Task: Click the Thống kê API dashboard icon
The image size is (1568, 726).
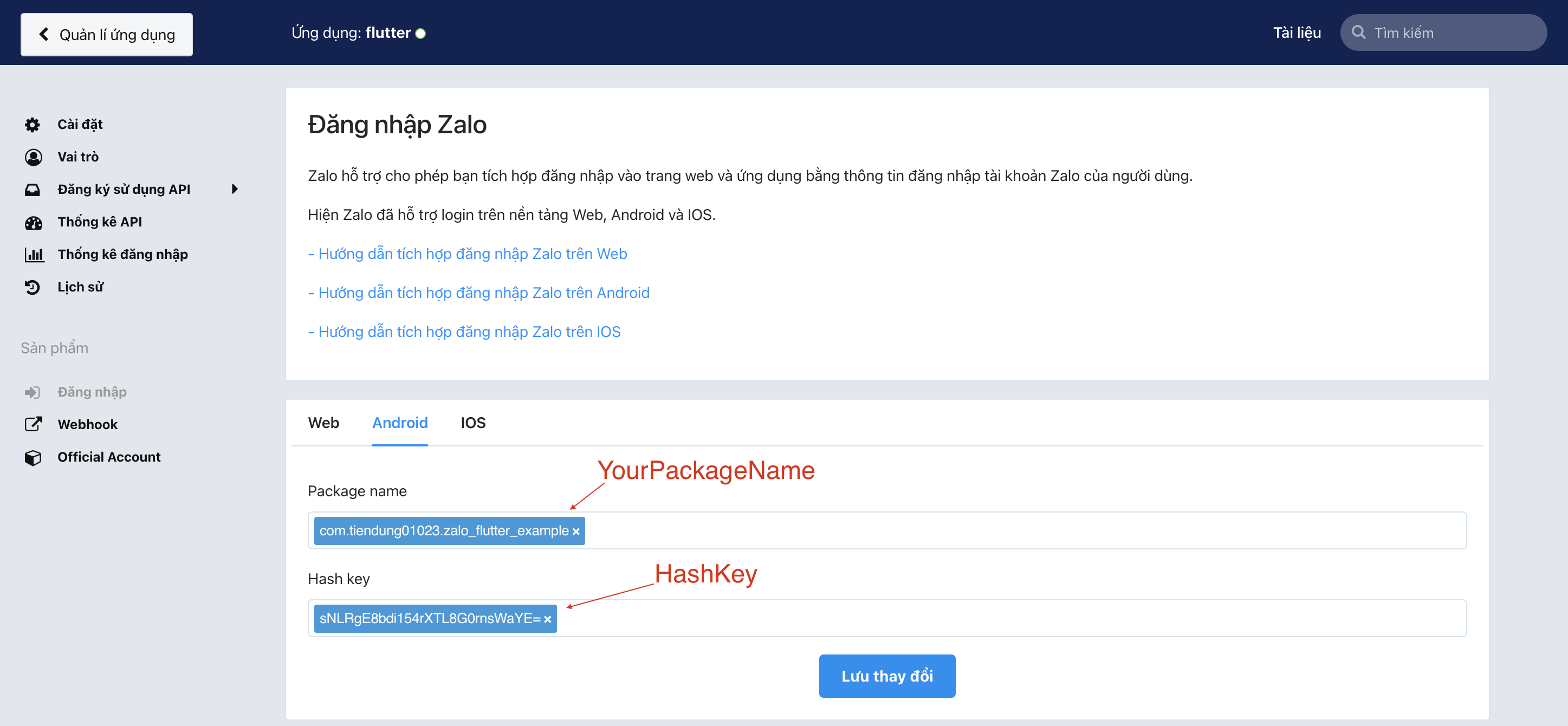Action: point(33,222)
